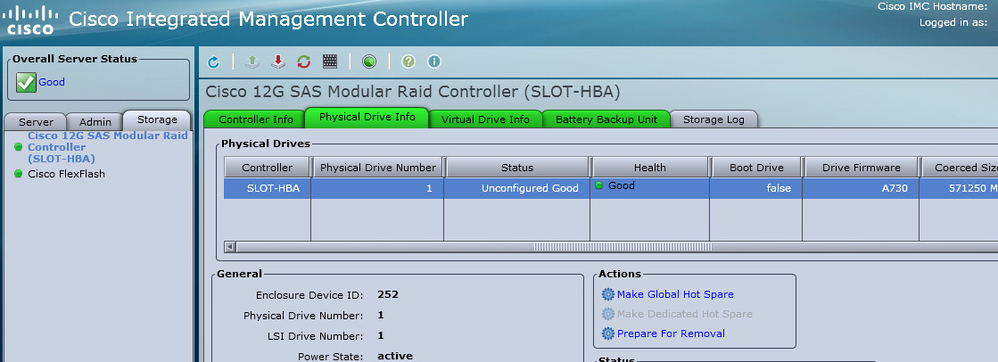
Task: Click the upload green arrow icon
Action: point(253,62)
